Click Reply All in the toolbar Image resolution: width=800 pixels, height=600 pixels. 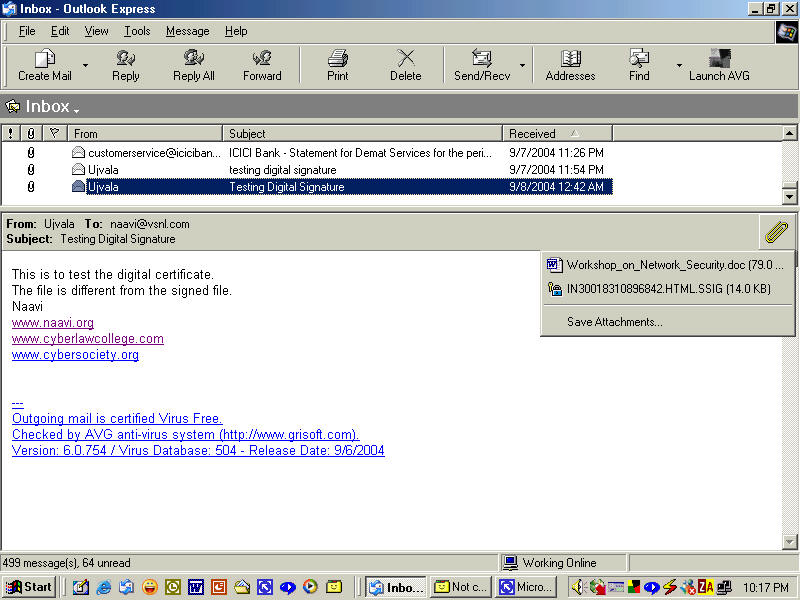click(x=193, y=65)
